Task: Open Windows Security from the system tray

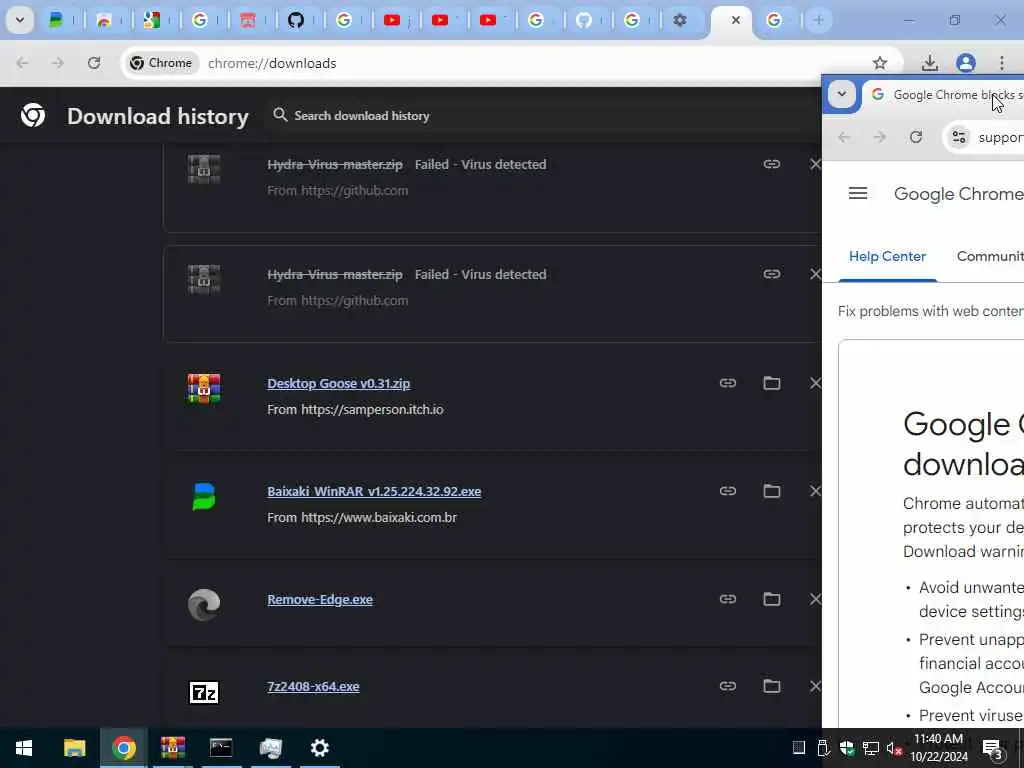Action: pos(847,748)
